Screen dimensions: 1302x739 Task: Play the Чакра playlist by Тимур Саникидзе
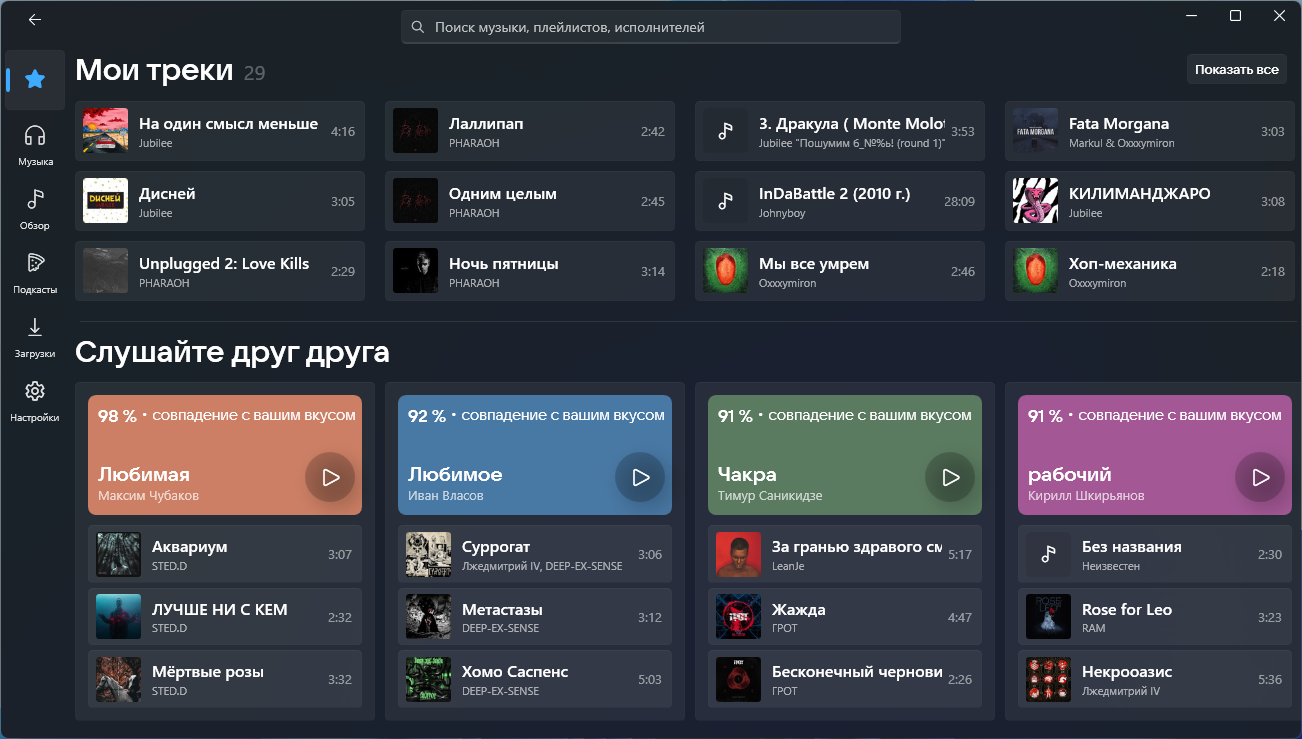coord(950,477)
